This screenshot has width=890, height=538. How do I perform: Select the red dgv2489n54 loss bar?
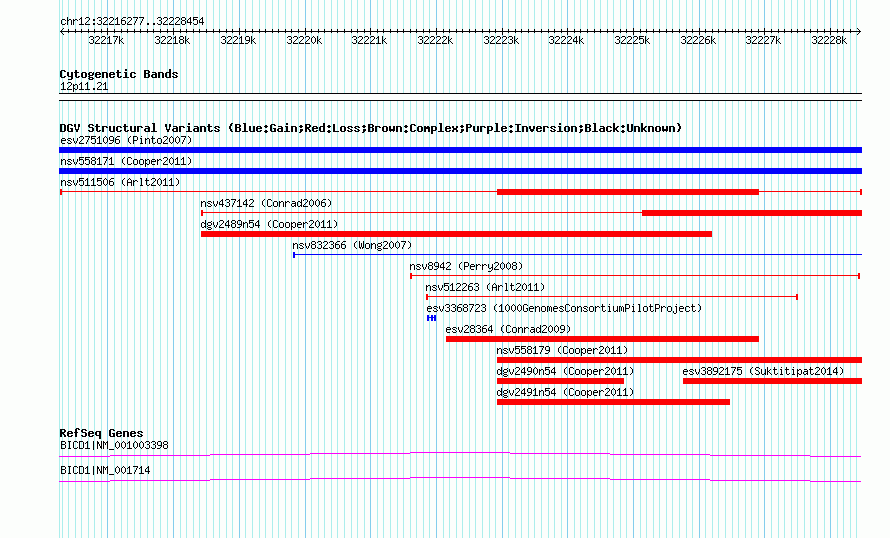tap(456, 234)
